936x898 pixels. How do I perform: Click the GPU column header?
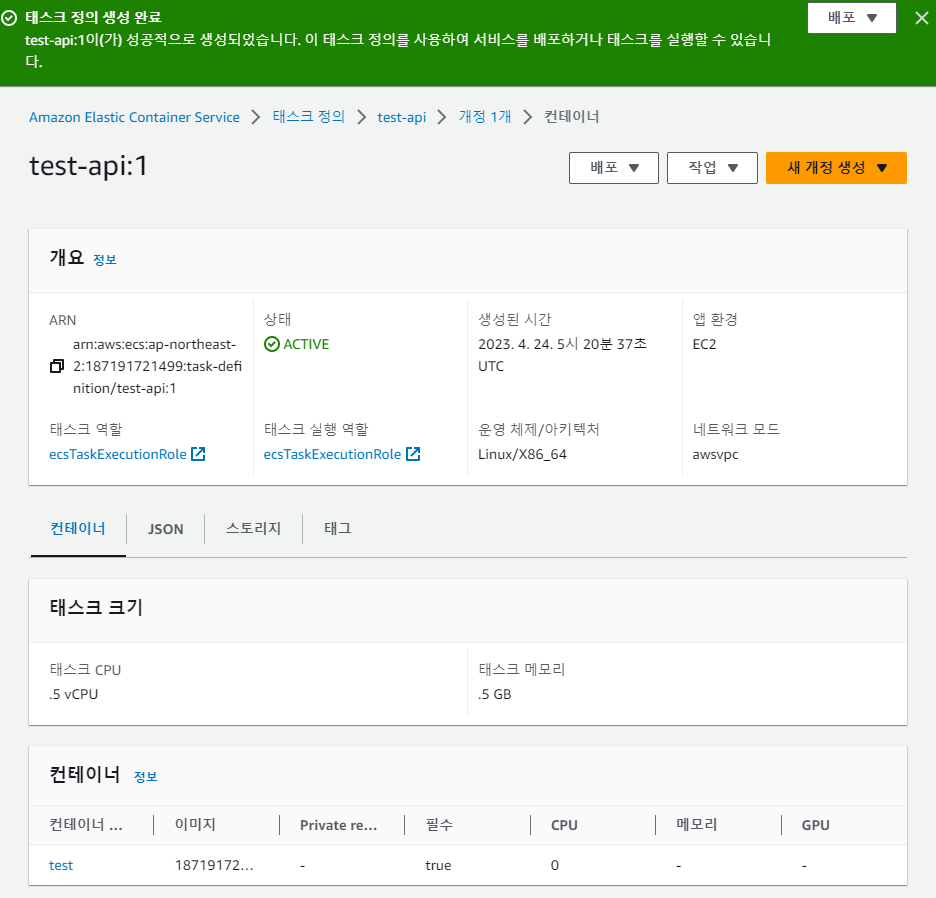[x=815, y=825]
